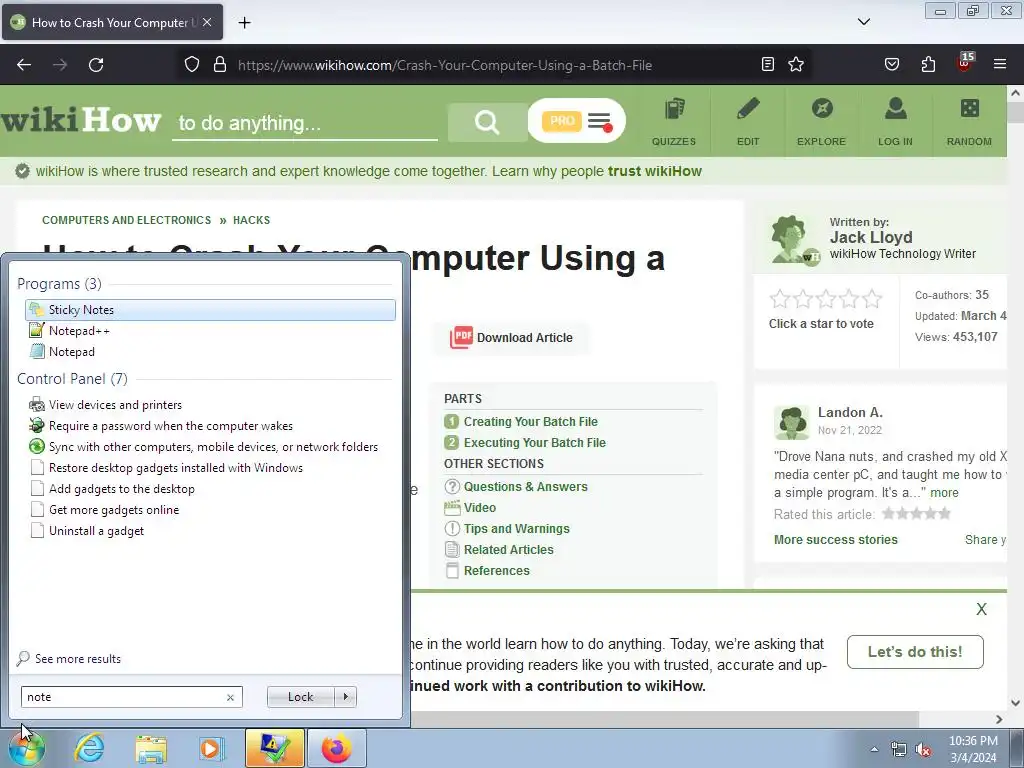The height and width of the screenshot is (768, 1024).
Task: Dismiss the donation banner with X
Action: 981,609
